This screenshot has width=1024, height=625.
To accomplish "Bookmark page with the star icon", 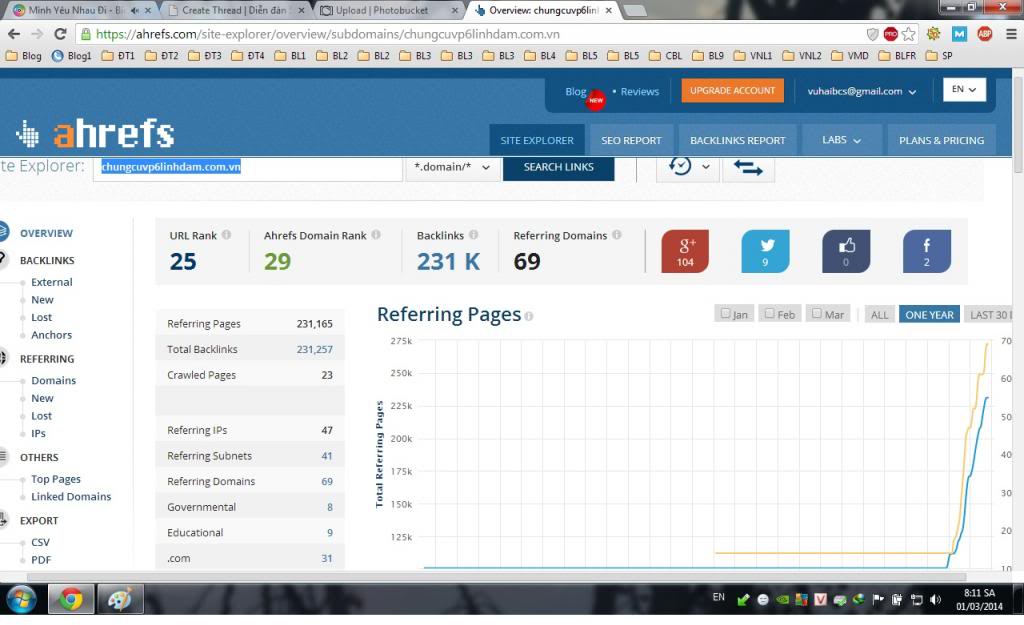I will (x=908, y=34).
